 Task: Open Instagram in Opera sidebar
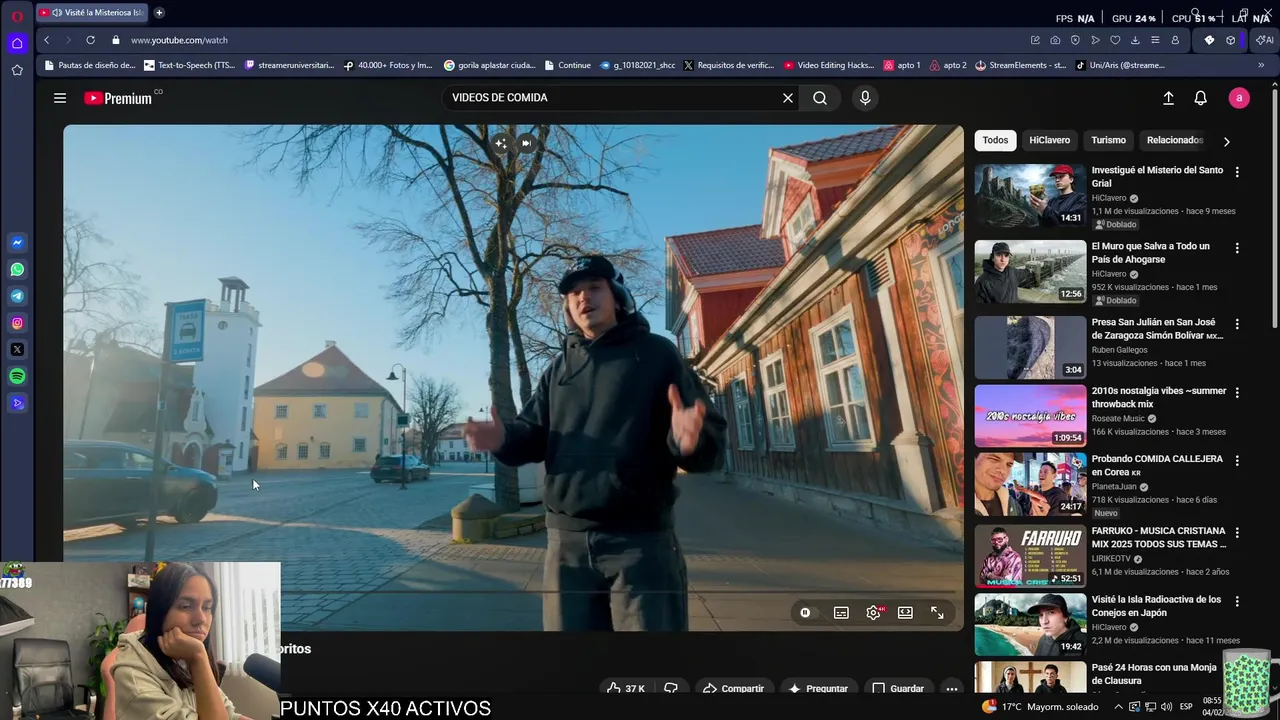pyautogui.click(x=17, y=323)
